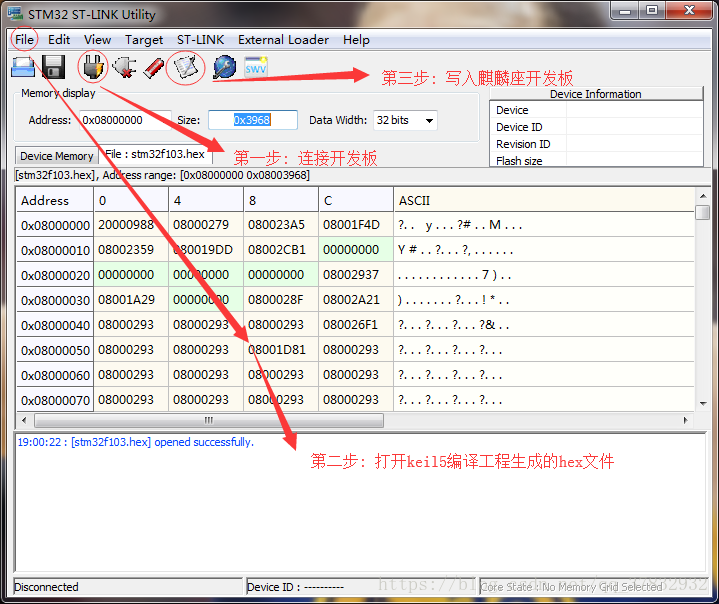Click the column header labeled 0
This screenshot has width=719, height=604.
tap(131, 200)
